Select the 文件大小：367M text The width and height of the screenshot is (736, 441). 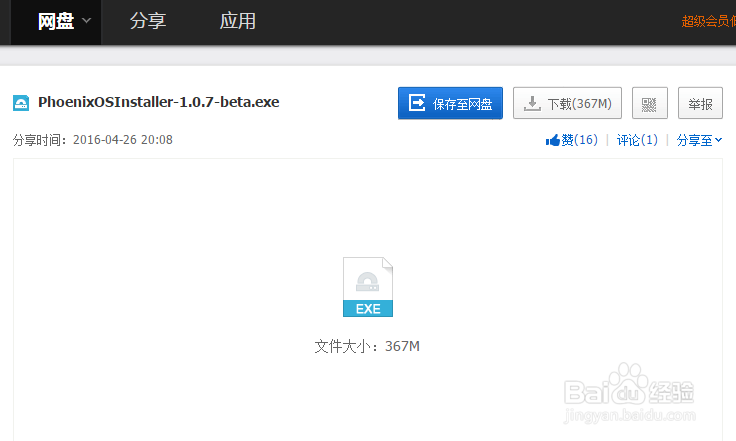point(367,346)
